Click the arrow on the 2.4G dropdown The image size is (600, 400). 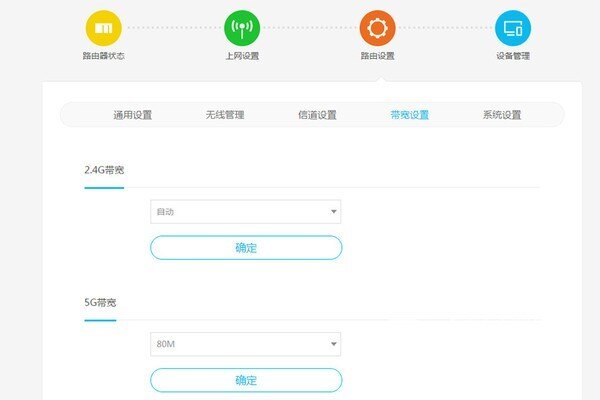click(333, 212)
